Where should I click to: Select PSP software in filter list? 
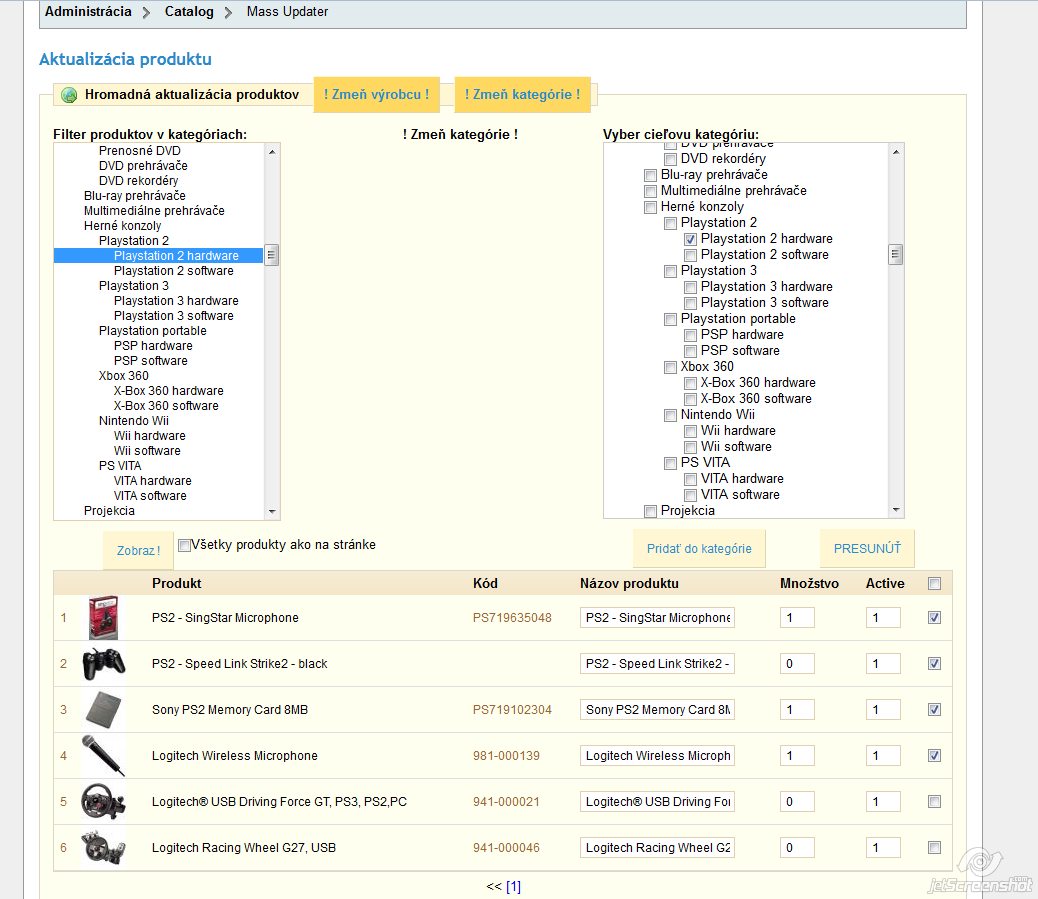(x=150, y=361)
